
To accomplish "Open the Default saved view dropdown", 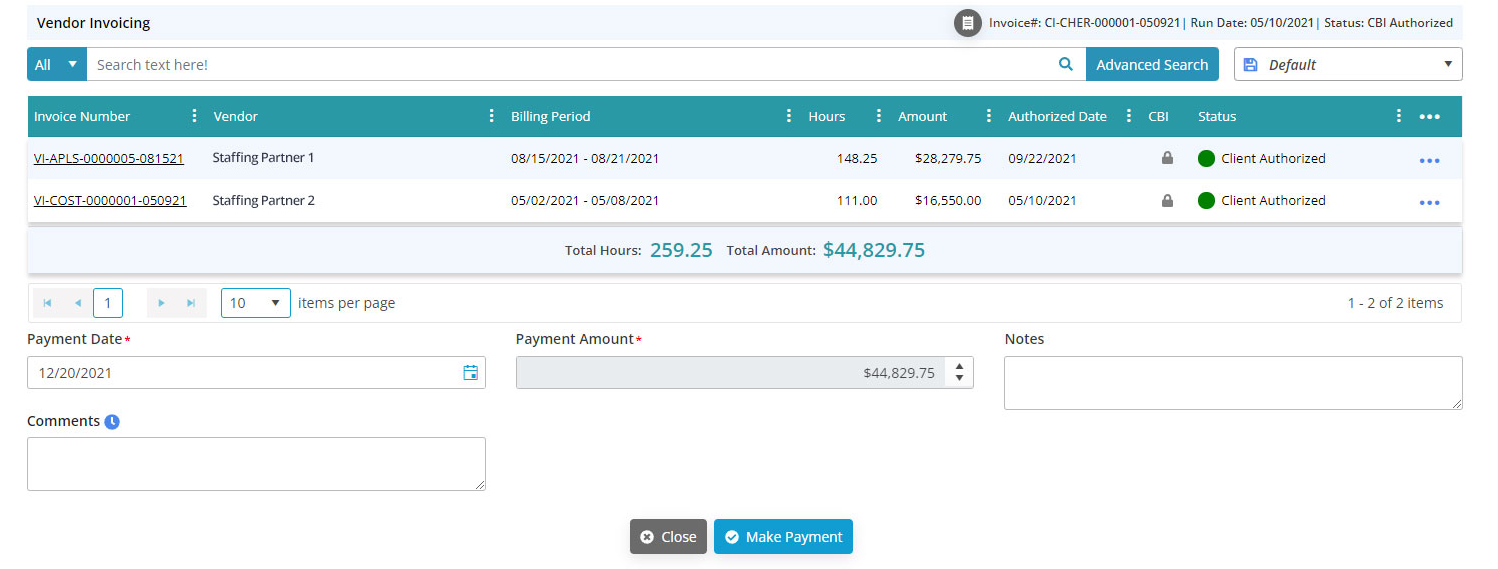I will tap(1347, 64).
